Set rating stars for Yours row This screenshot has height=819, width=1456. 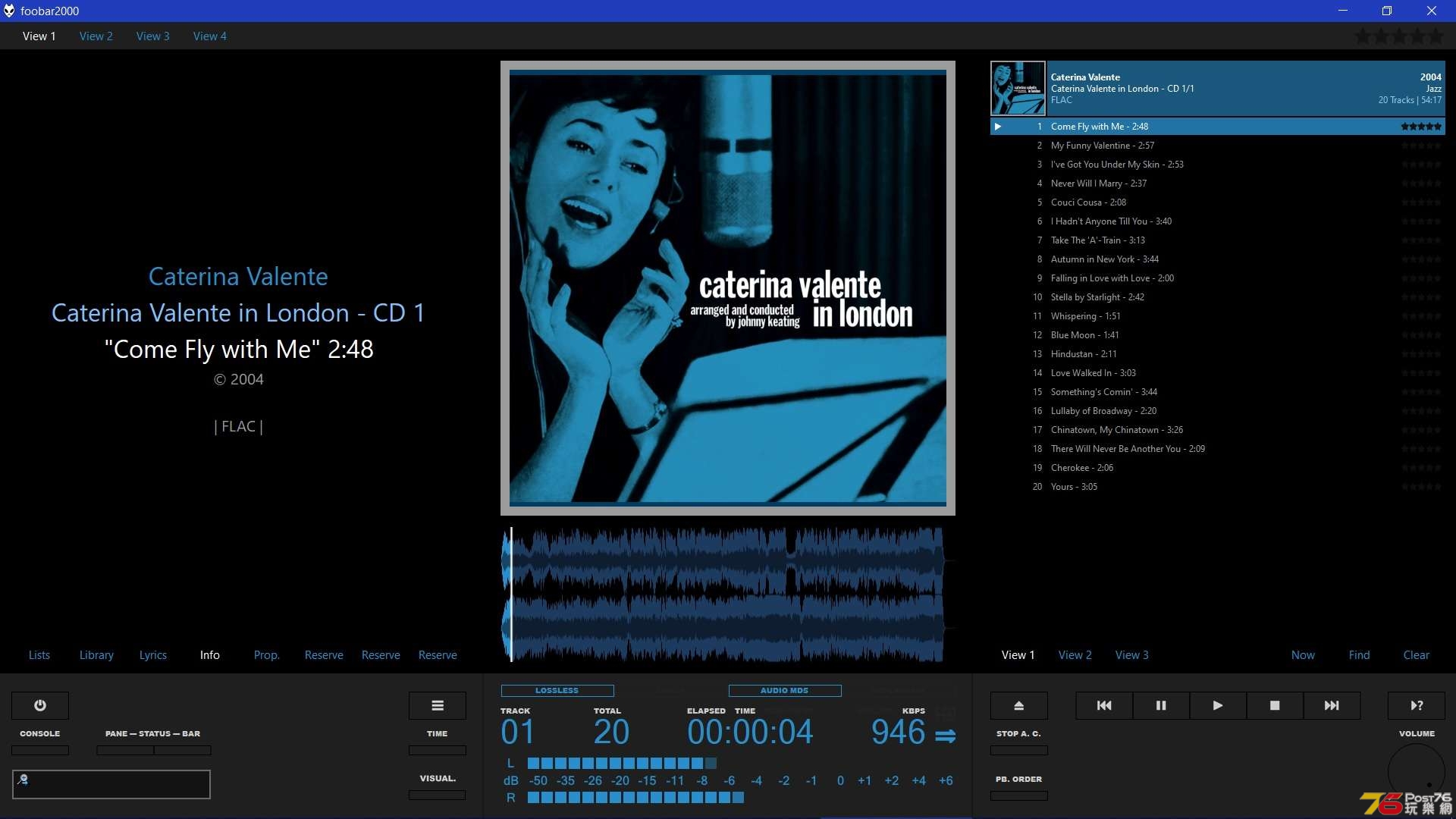tap(1421, 487)
